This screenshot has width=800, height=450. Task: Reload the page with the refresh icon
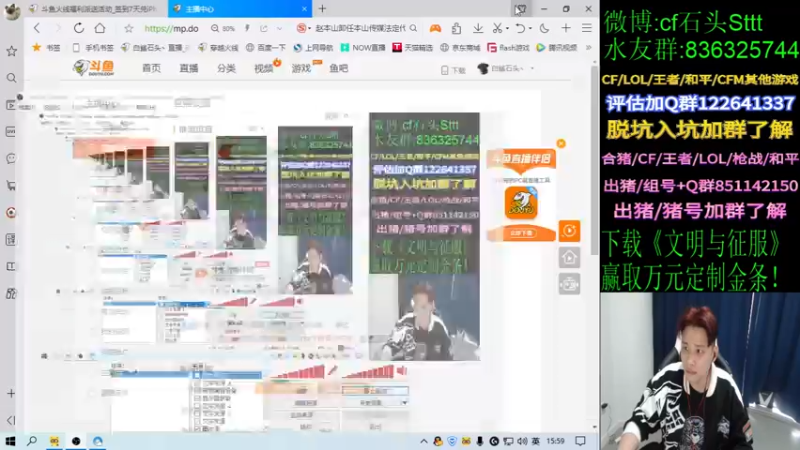click(x=79, y=28)
